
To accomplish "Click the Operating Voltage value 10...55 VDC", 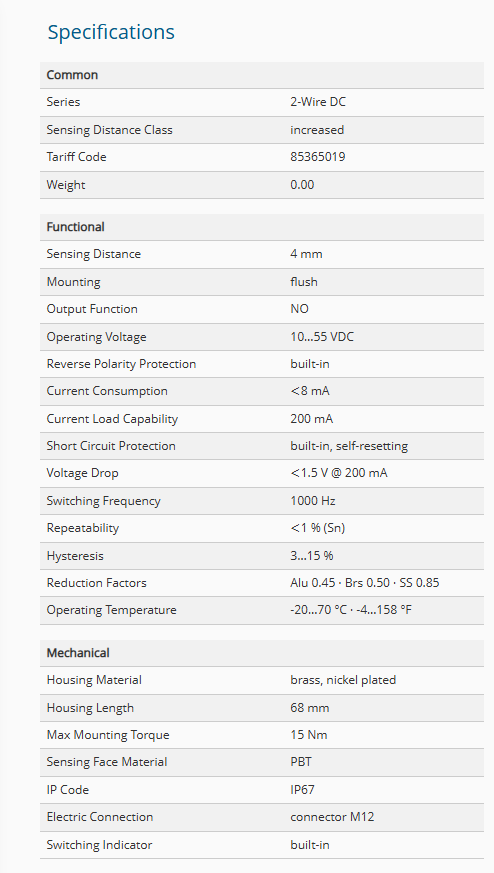I will [321, 337].
